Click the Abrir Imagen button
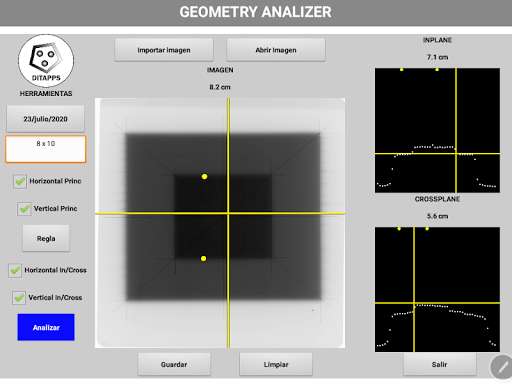The width and height of the screenshot is (512, 384). [x=276, y=50]
